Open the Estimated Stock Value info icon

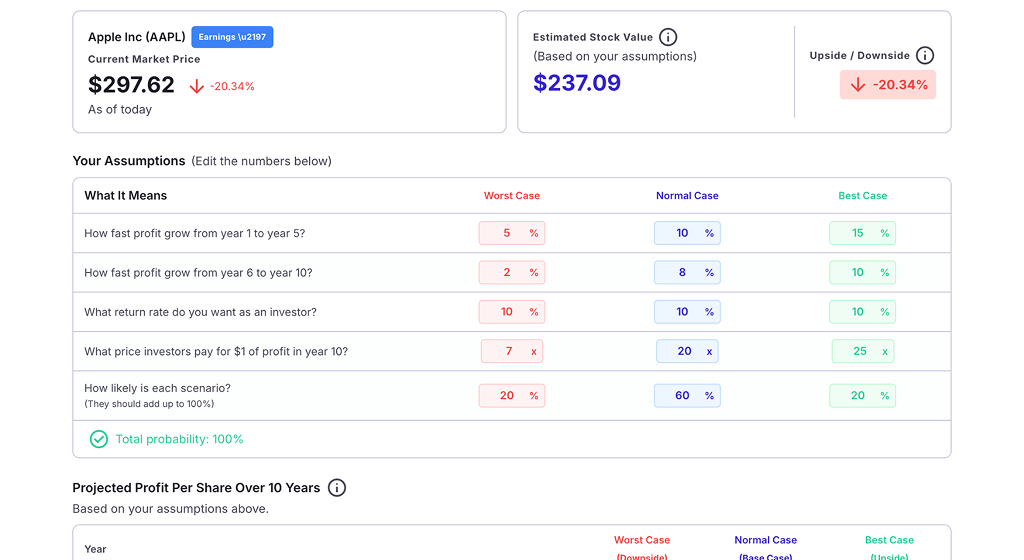[667, 37]
